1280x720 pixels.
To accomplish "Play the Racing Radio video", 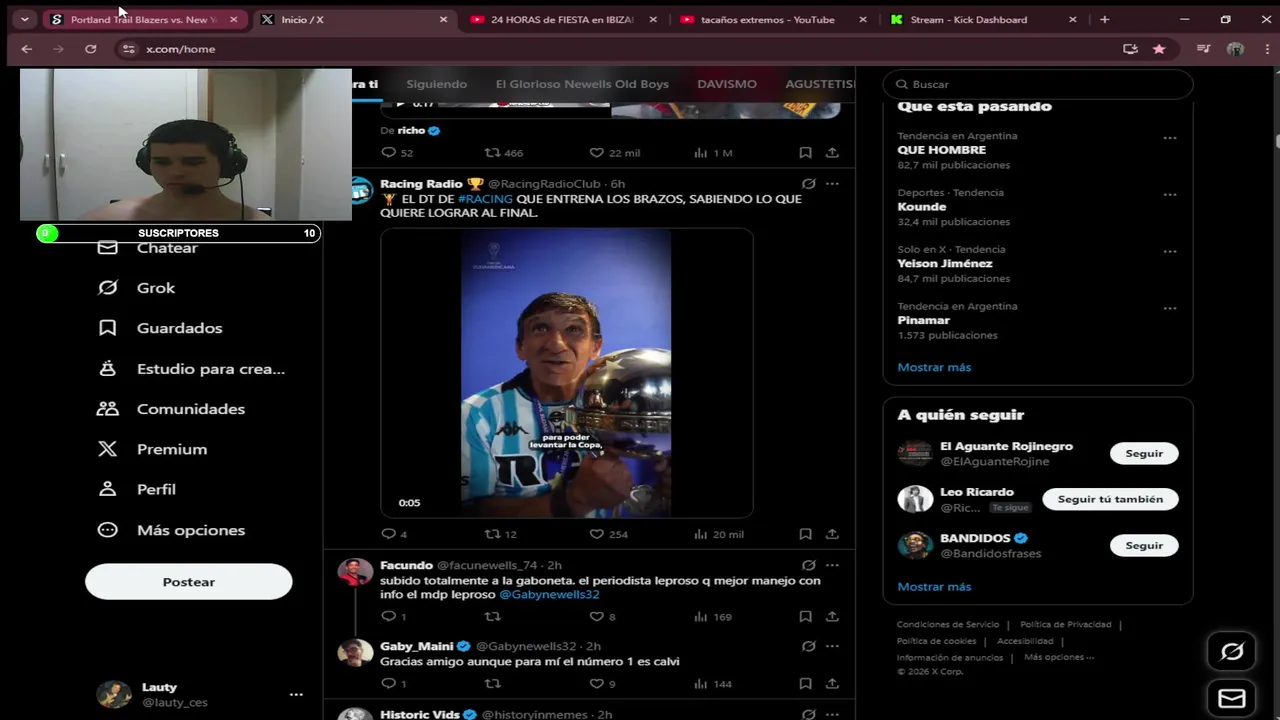I will [566, 373].
